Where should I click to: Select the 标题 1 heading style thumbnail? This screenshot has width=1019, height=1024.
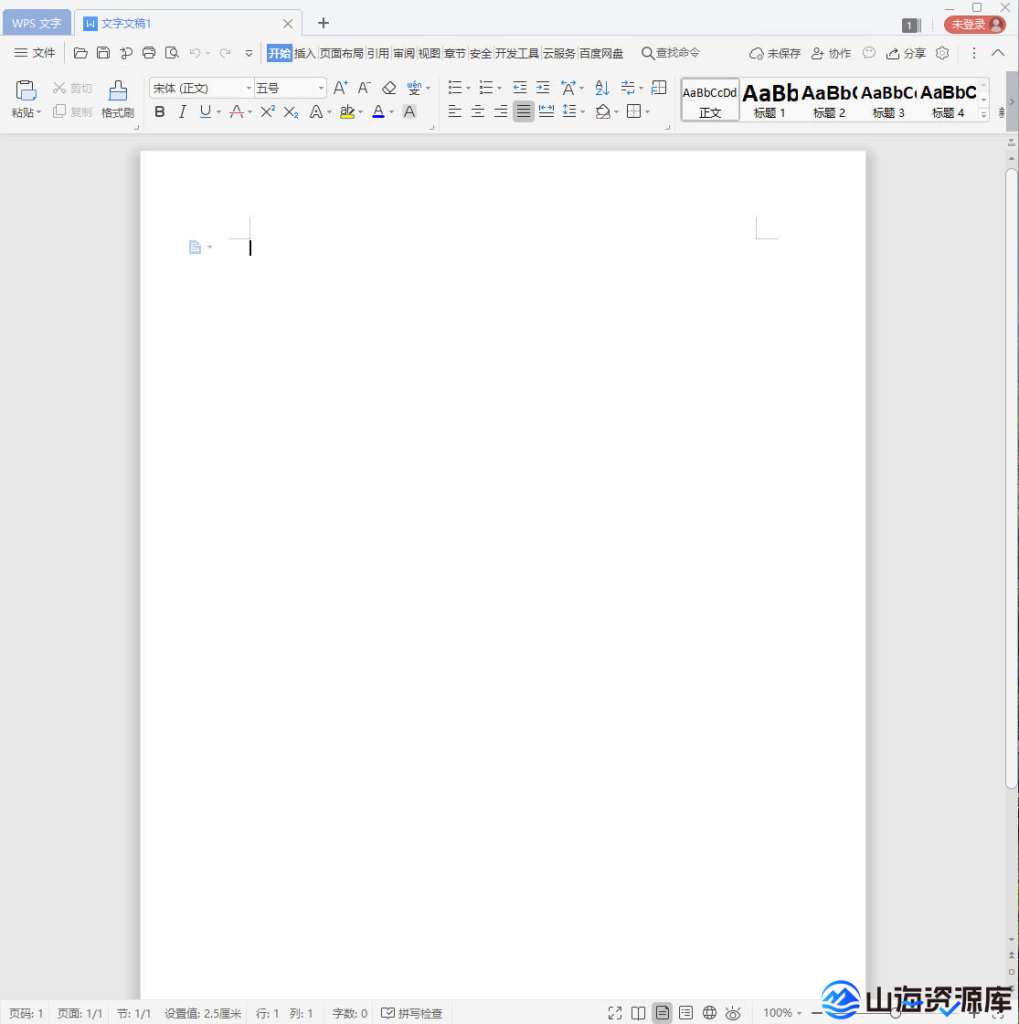coord(769,100)
